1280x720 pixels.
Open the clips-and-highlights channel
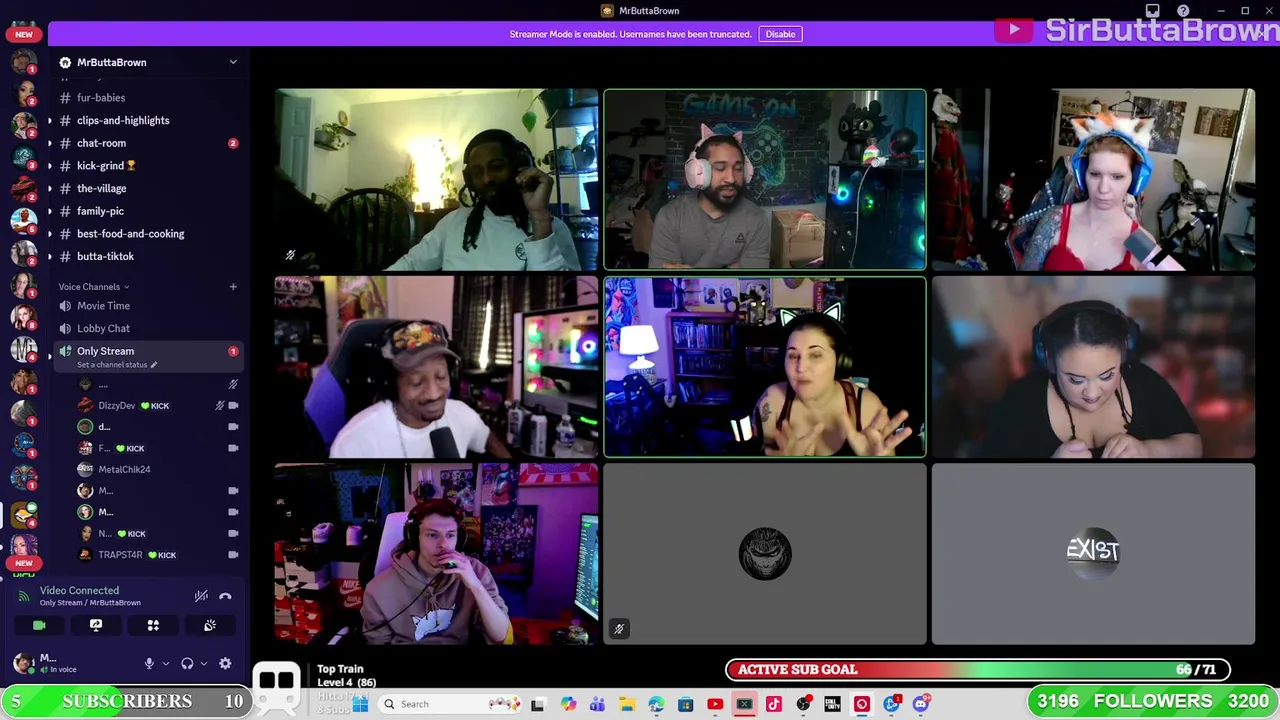tap(123, 120)
